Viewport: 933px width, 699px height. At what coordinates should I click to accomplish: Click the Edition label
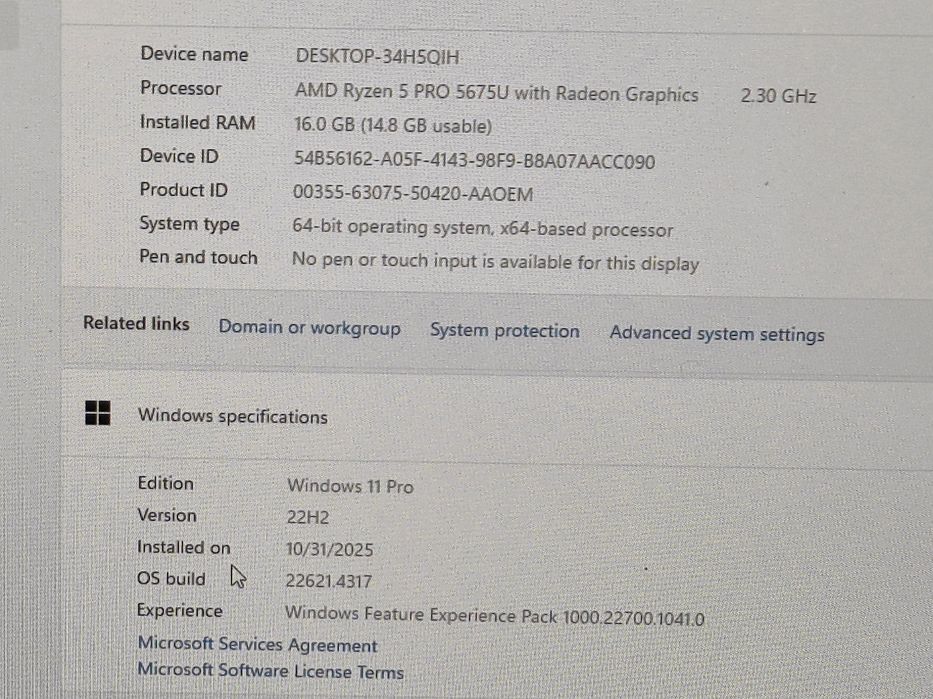tap(165, 483)
